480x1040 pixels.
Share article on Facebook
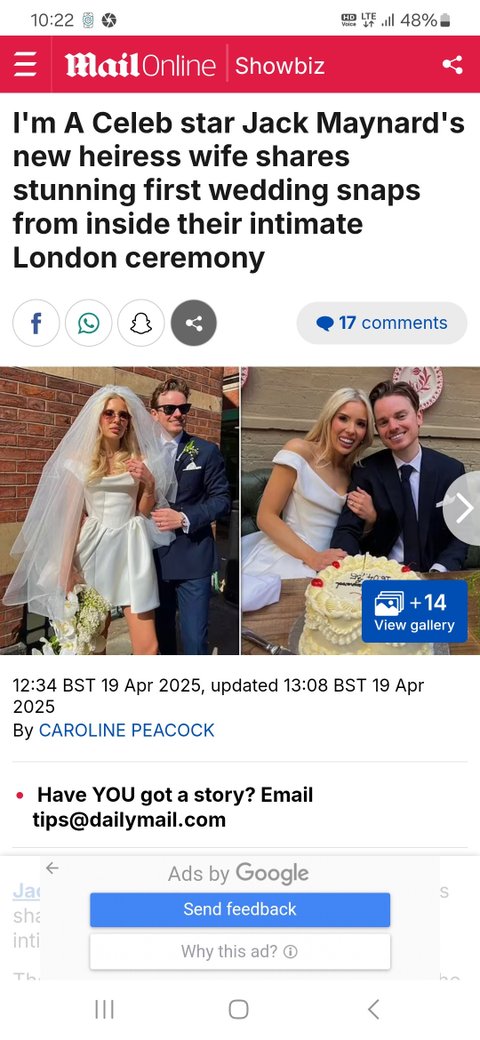click(x=36, y=323)
